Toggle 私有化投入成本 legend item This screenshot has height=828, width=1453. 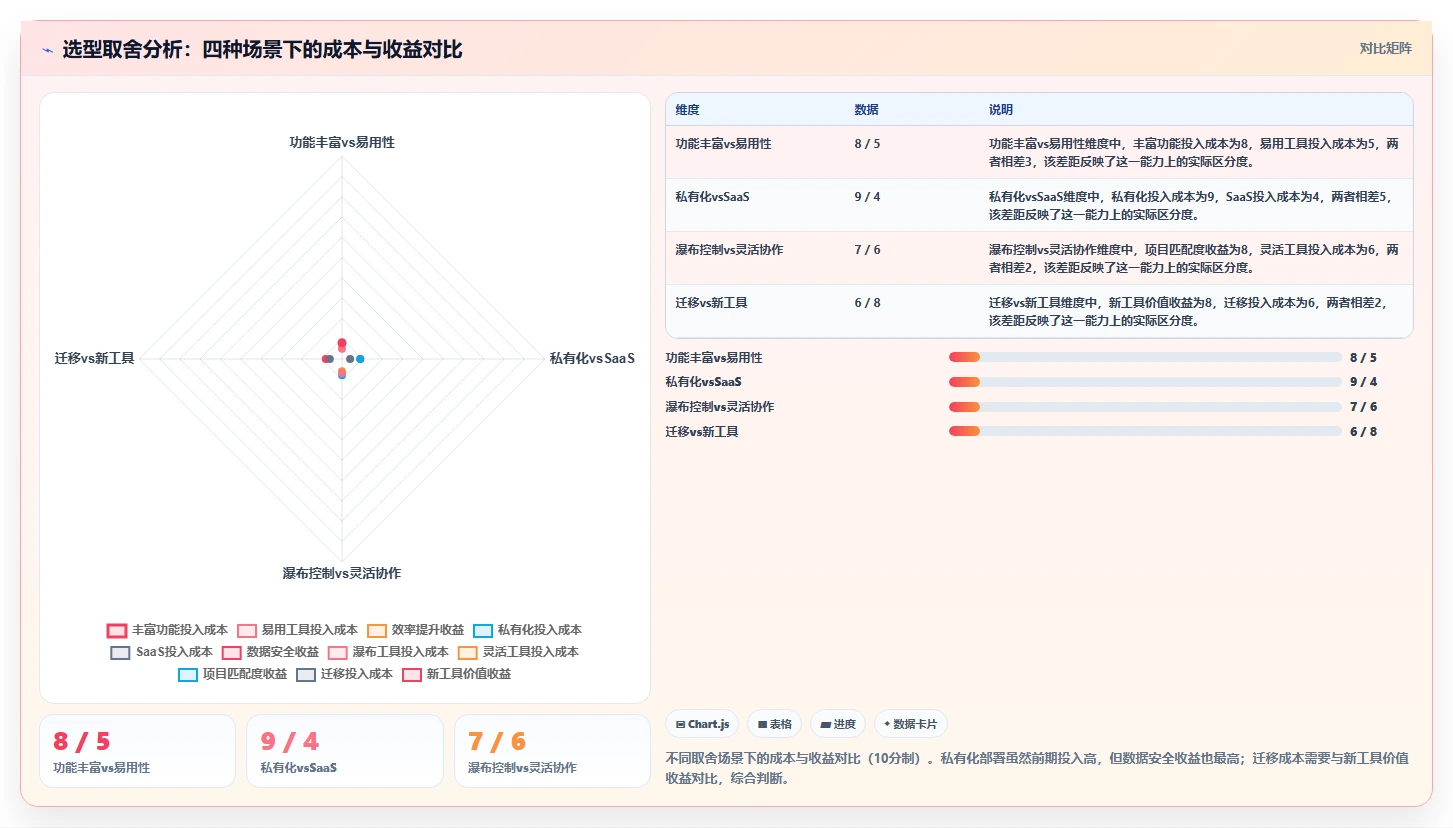[527, 630]
